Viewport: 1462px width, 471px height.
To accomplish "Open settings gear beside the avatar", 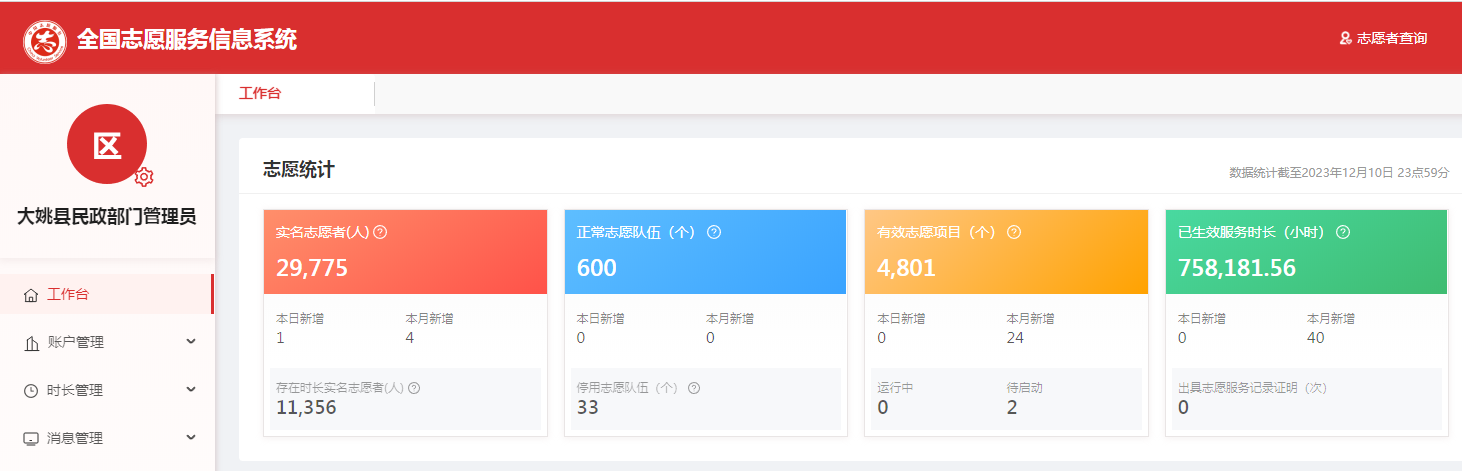I will [144, 177].
